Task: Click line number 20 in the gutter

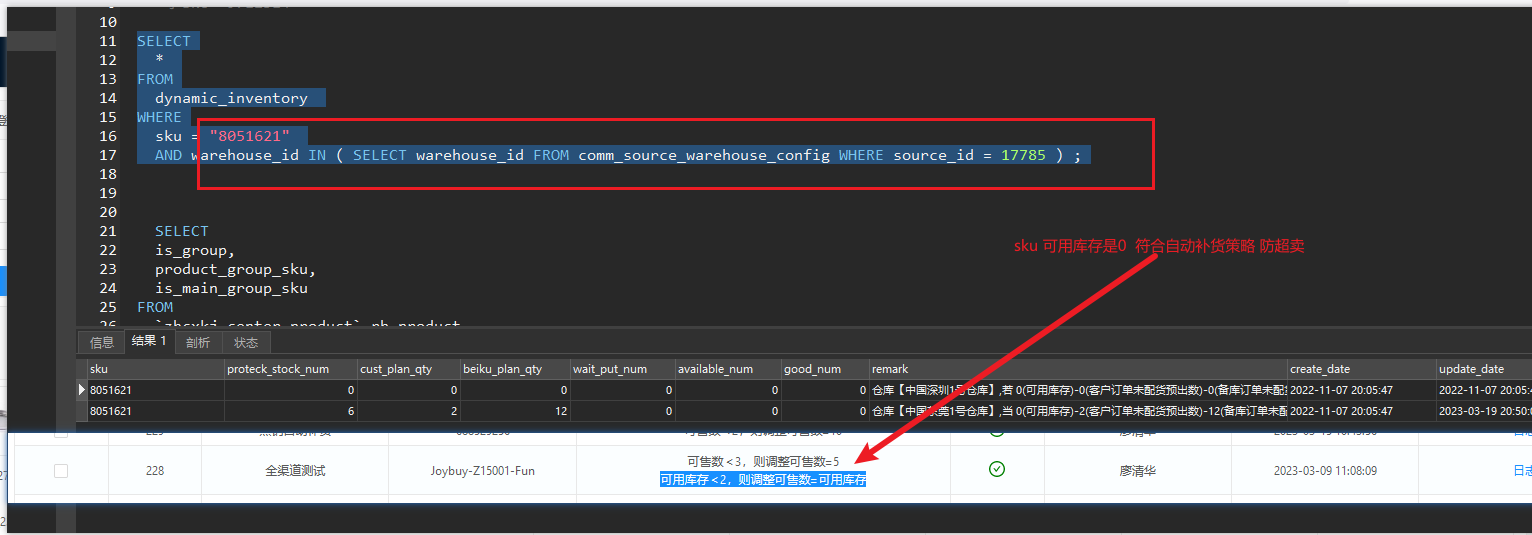Action: click(108, 212)
